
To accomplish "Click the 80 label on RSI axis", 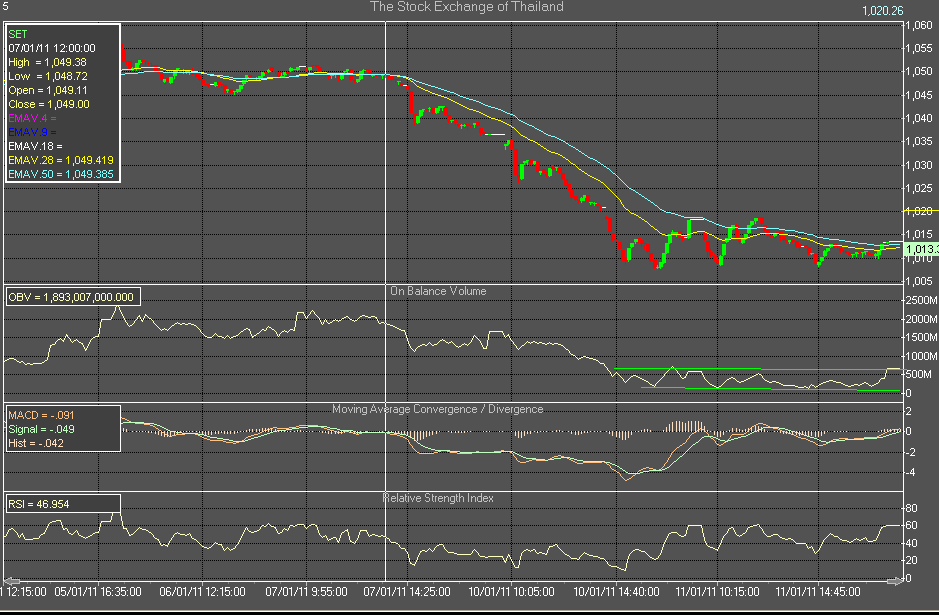I will [x=911, y=508].
